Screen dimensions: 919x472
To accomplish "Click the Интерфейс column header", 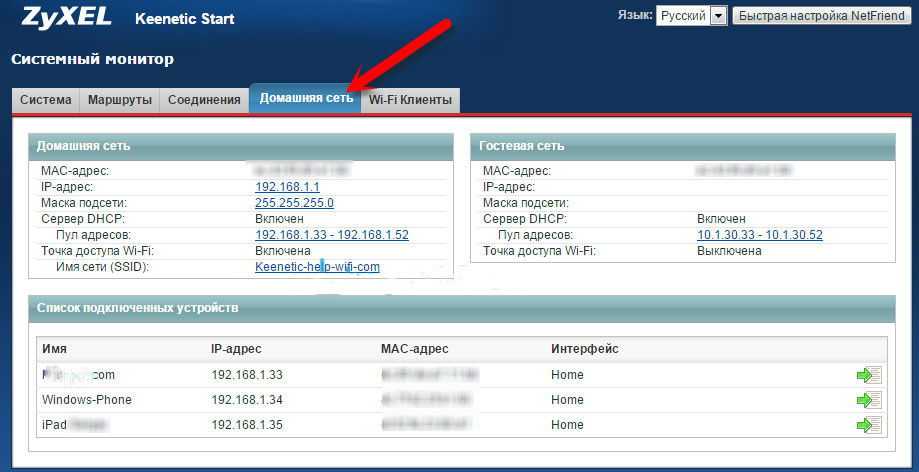I will tap(584, 349).
